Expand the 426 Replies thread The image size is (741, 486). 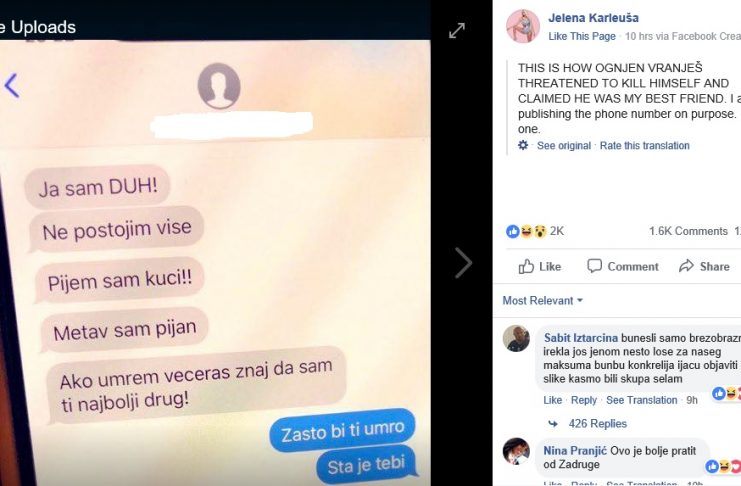pos(597,424)
